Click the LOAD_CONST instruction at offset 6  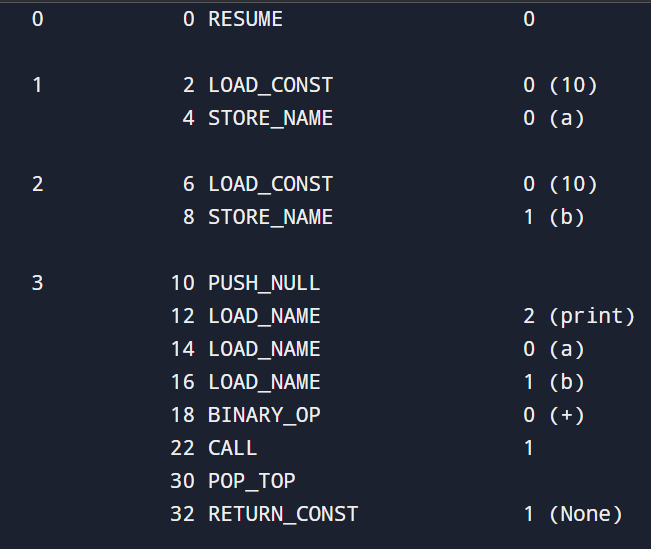pos(270,184)
